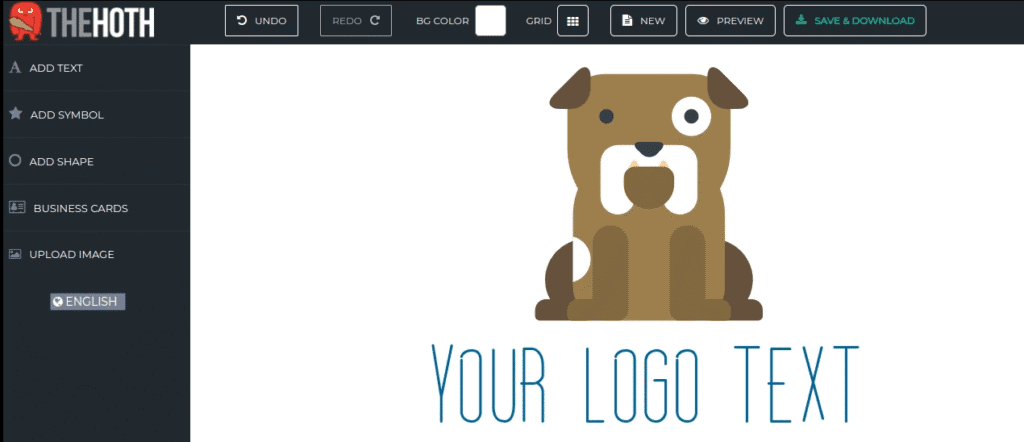Click the business card icon in sidebar
Image resolution: width=1024 pixels, height=442 pixels.
coord(16,207)
